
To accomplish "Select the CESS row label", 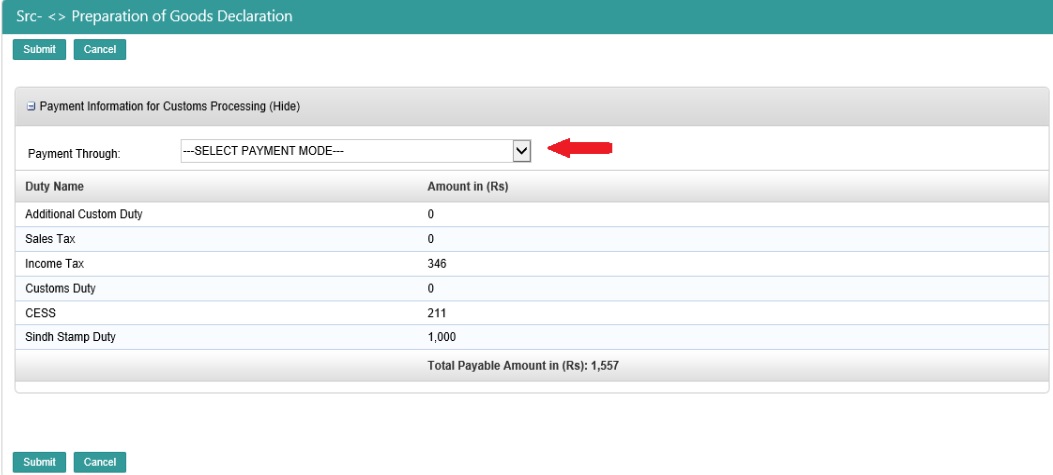I will click(x=40, y=313).
